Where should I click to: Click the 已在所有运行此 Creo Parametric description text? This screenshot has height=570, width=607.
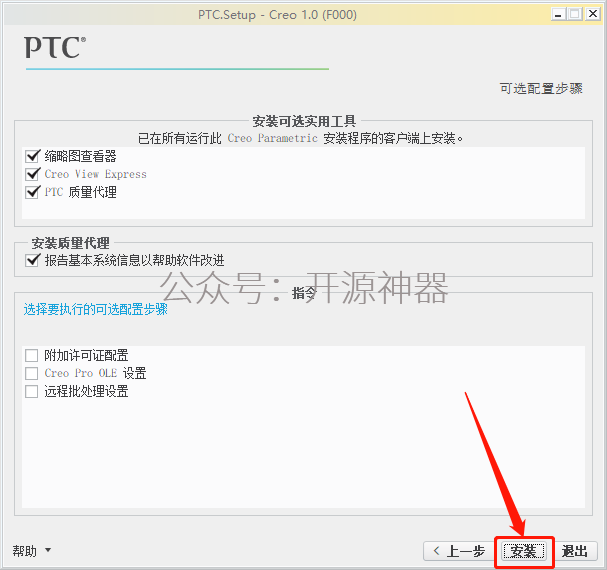(x=300, y=138)
